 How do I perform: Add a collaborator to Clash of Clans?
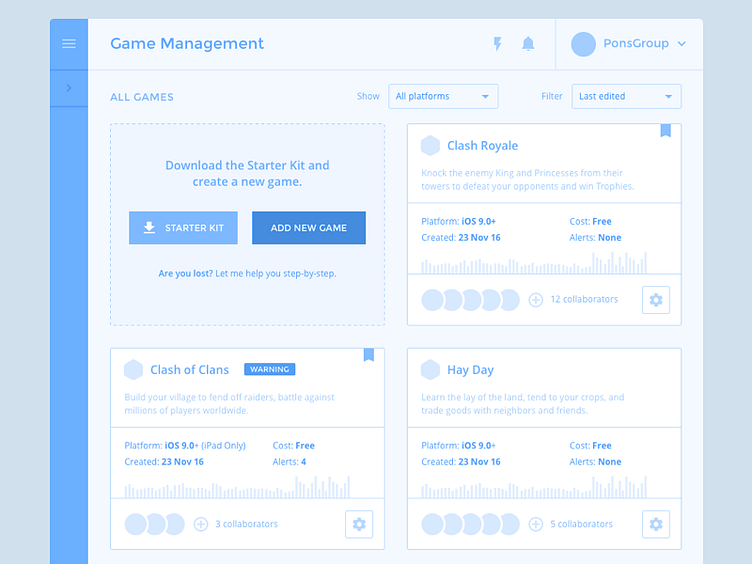tap(201, 524)
